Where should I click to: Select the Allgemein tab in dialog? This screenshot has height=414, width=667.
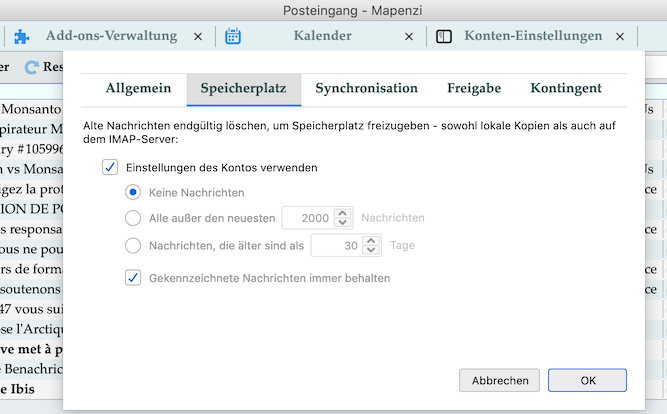click(138, 89)
